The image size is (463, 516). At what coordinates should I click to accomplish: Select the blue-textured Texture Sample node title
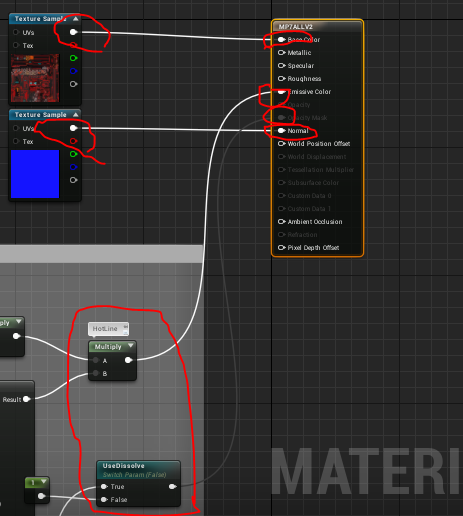[41, 115]
